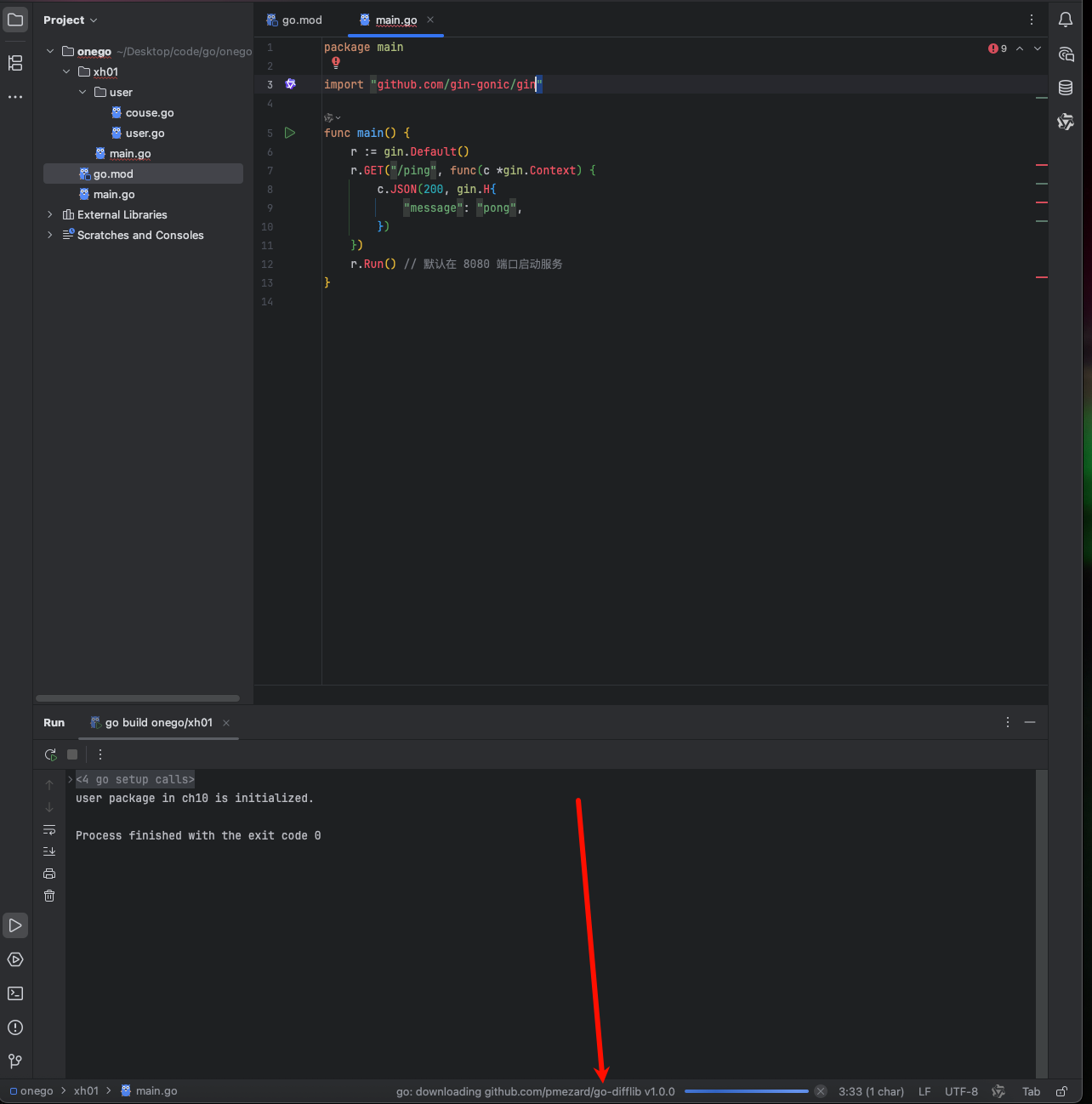Open main.go under the xh01 folder
The height and width of the screenshot is (1104, 1092).
coord(122,153)
